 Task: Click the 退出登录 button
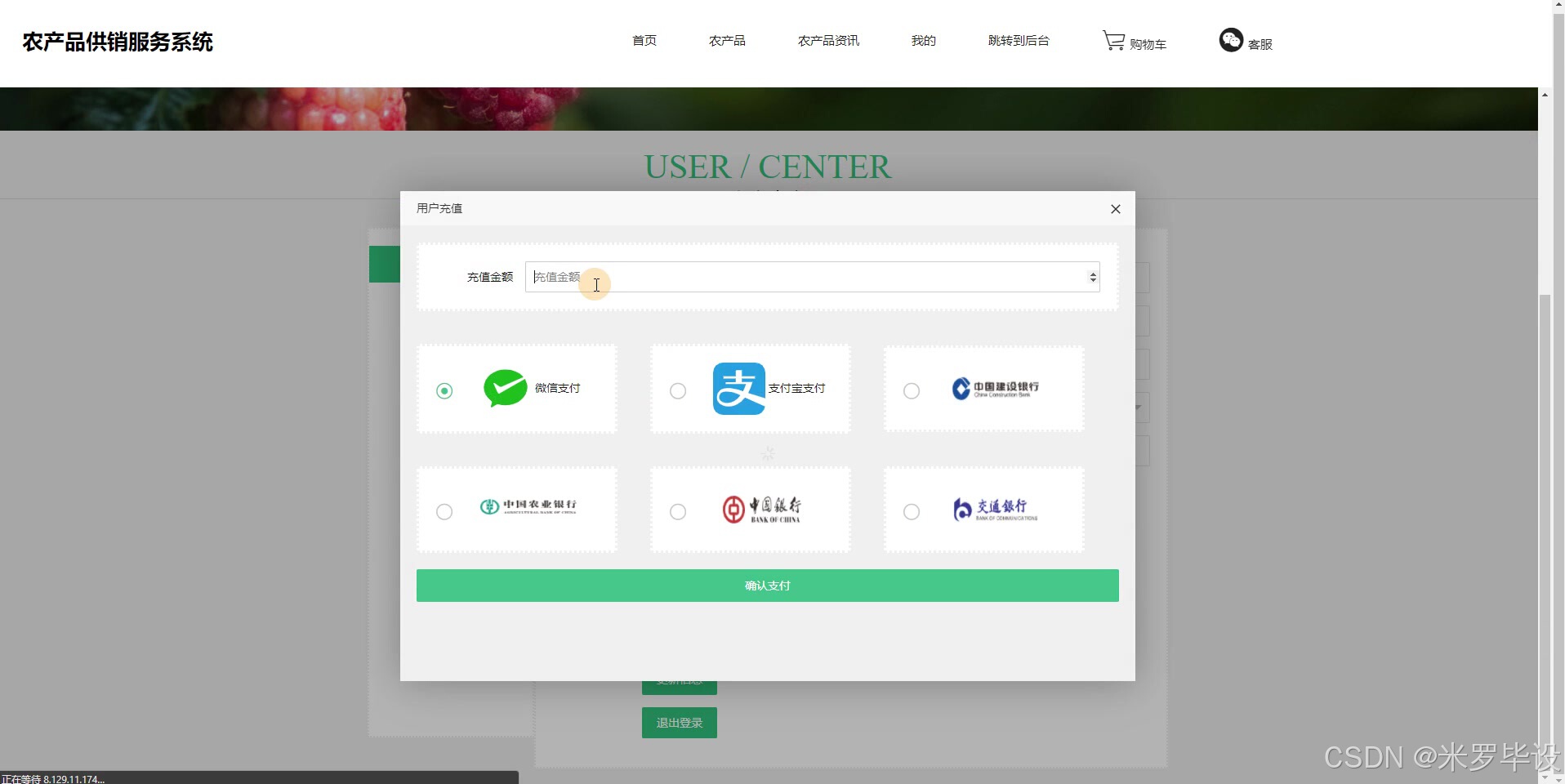tap(680, 723)
